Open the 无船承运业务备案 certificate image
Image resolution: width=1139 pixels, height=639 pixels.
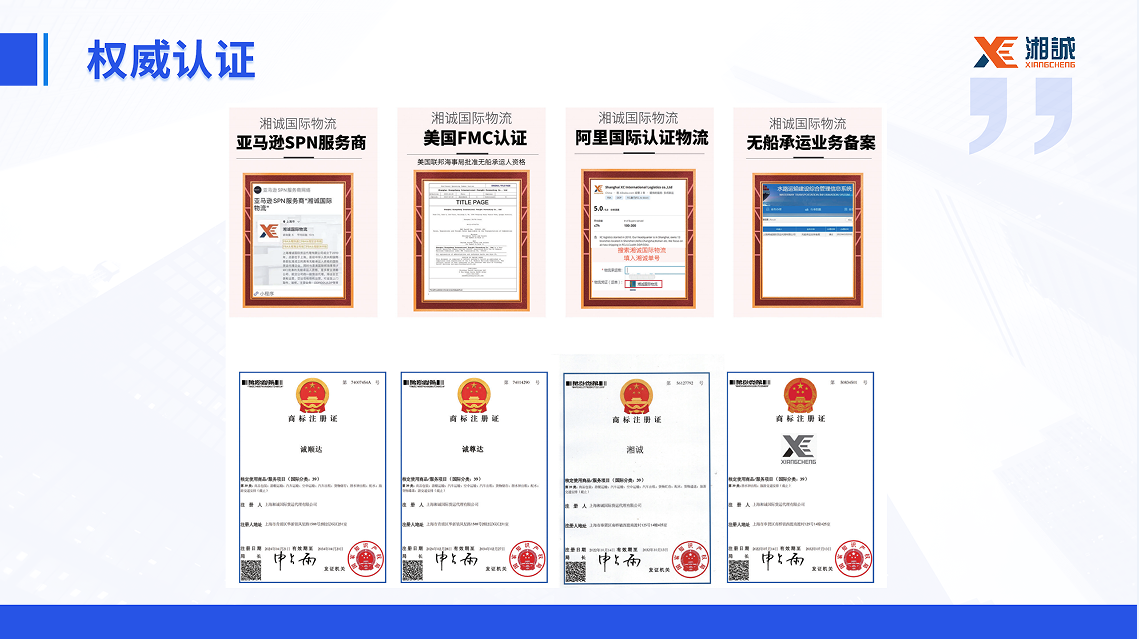pyautogui.click(x=808, y=240)
